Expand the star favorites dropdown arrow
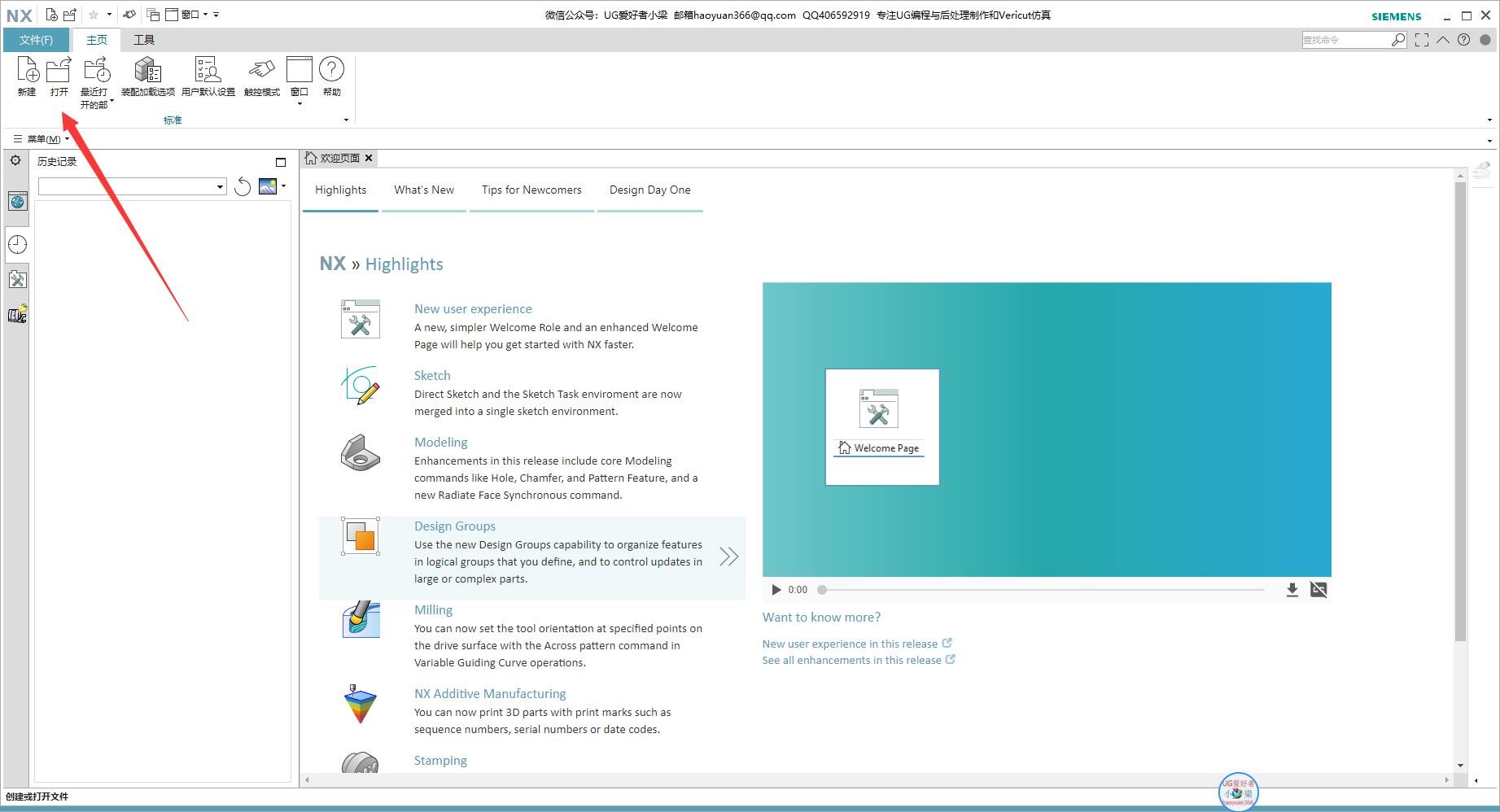1500x812 pixels. pos(109,15)
